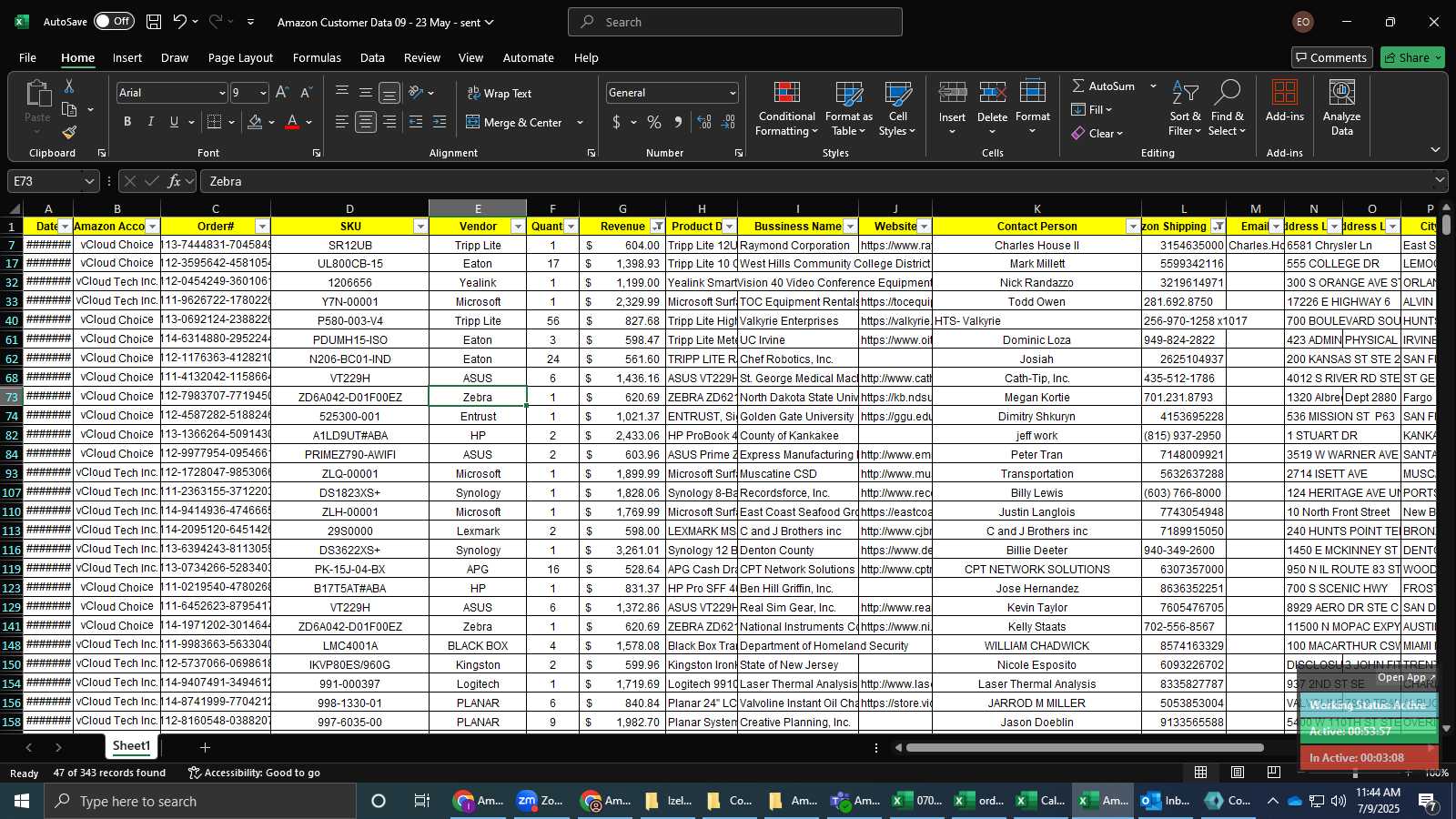Screen dimensions: 1456x819
Task: Click the Increase Indent icon
Action: click(440, 122)
